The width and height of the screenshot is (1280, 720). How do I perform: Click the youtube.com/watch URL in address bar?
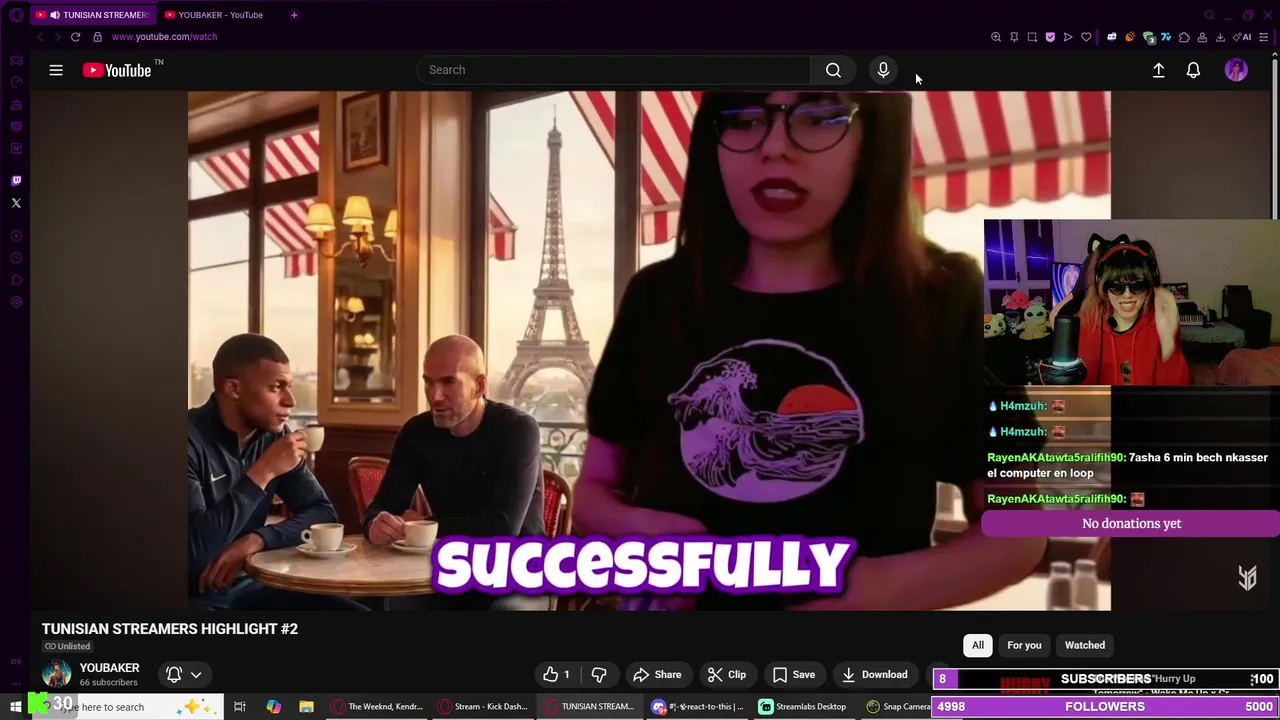point(164,37)
